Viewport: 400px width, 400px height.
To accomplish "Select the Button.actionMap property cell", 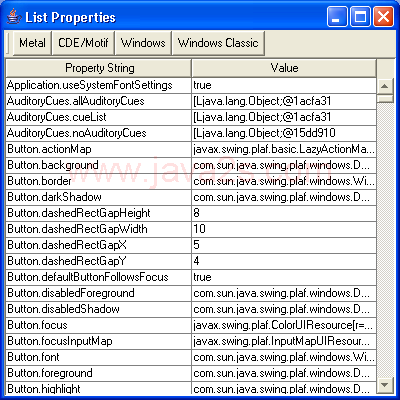I will pyautogui.click(x=99, y=149).
